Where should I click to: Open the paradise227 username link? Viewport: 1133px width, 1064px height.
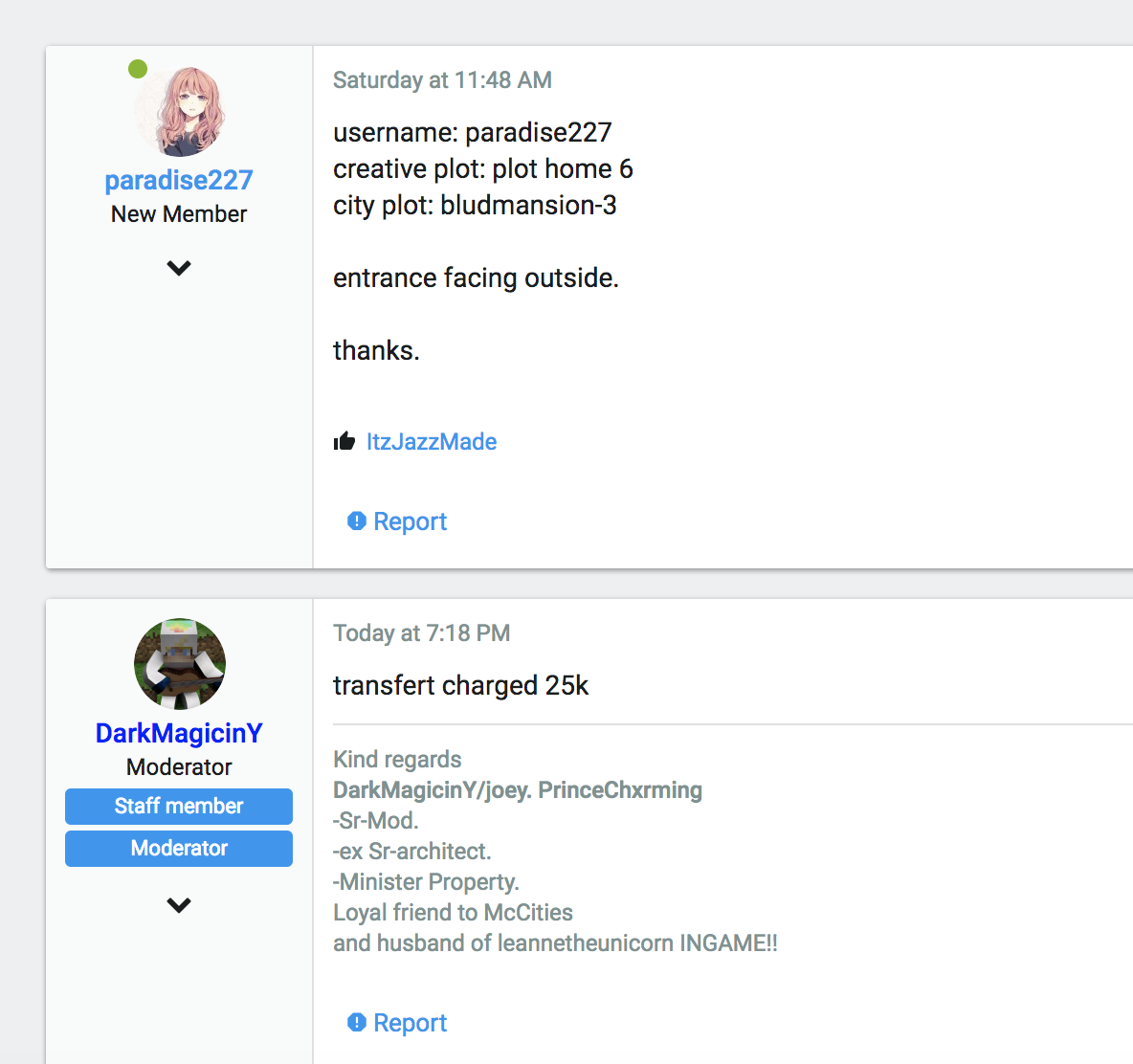coord(179,180)
